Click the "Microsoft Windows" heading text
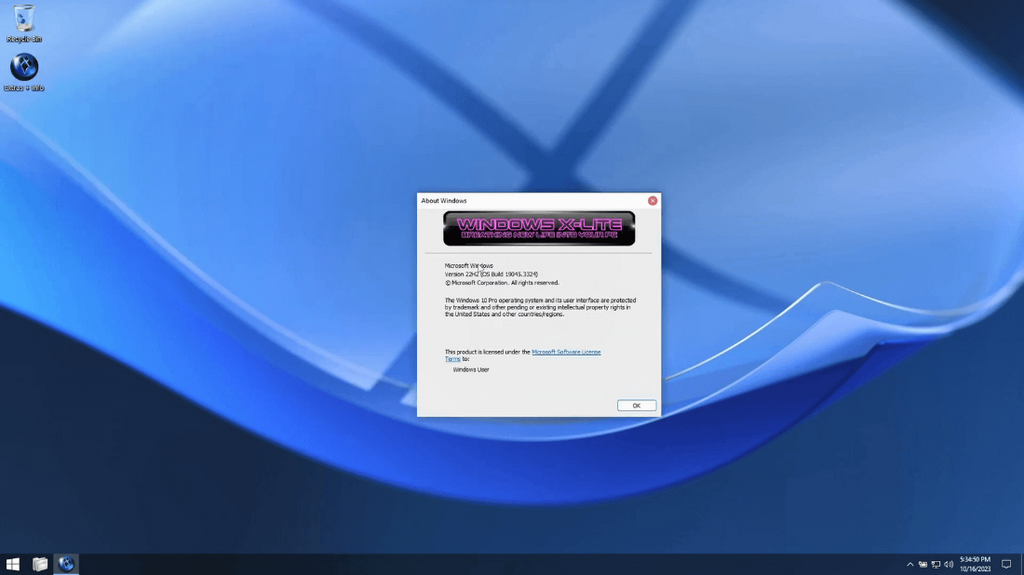The image size is (1024, 575). click(469, 266)
